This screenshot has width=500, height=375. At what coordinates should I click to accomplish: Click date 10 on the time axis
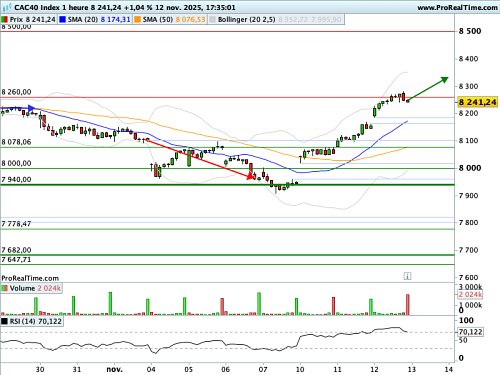pyautogui.click(x=300, y=369)
